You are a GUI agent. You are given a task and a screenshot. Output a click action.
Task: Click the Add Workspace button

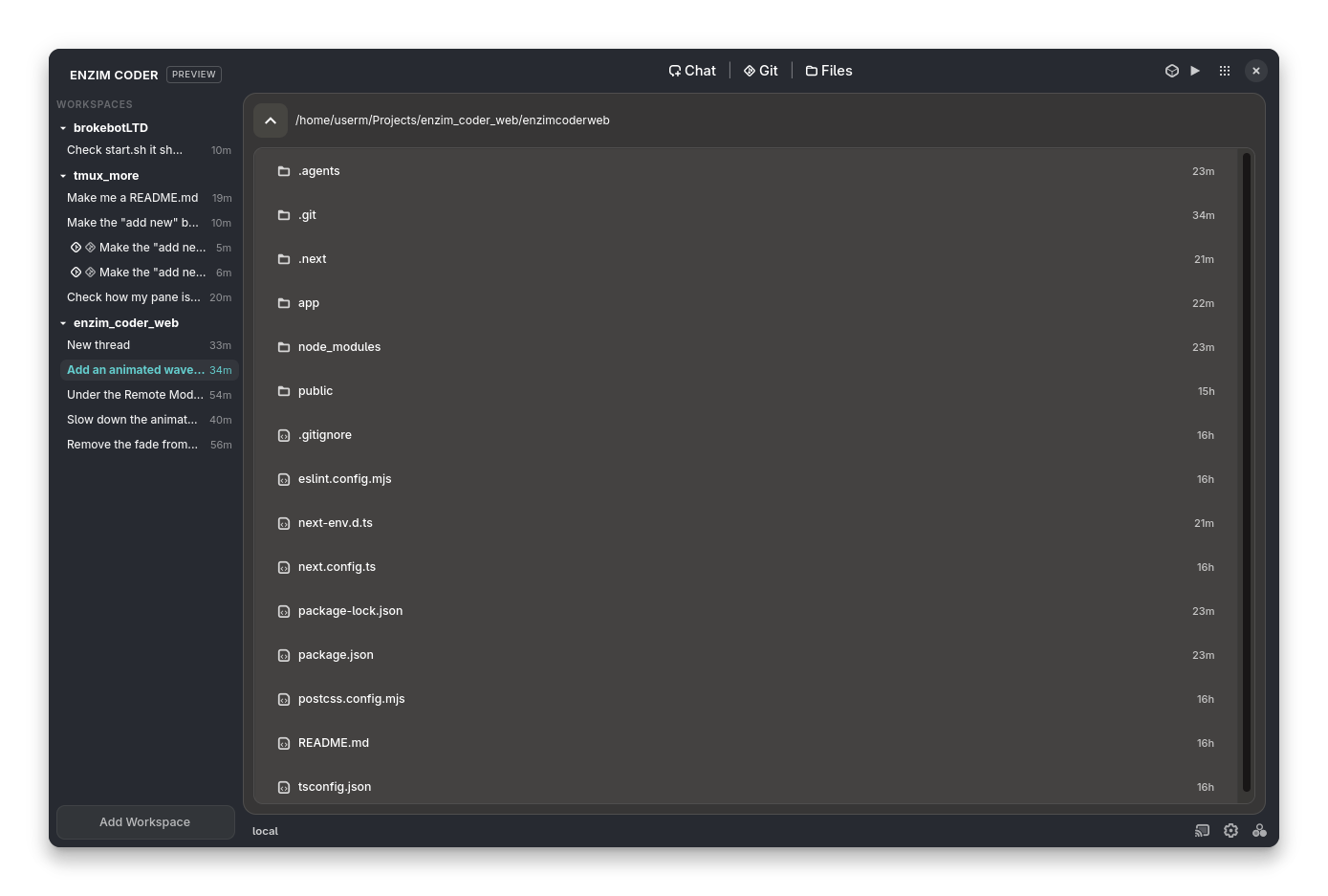pyautogui.click(x=144, y=821)
